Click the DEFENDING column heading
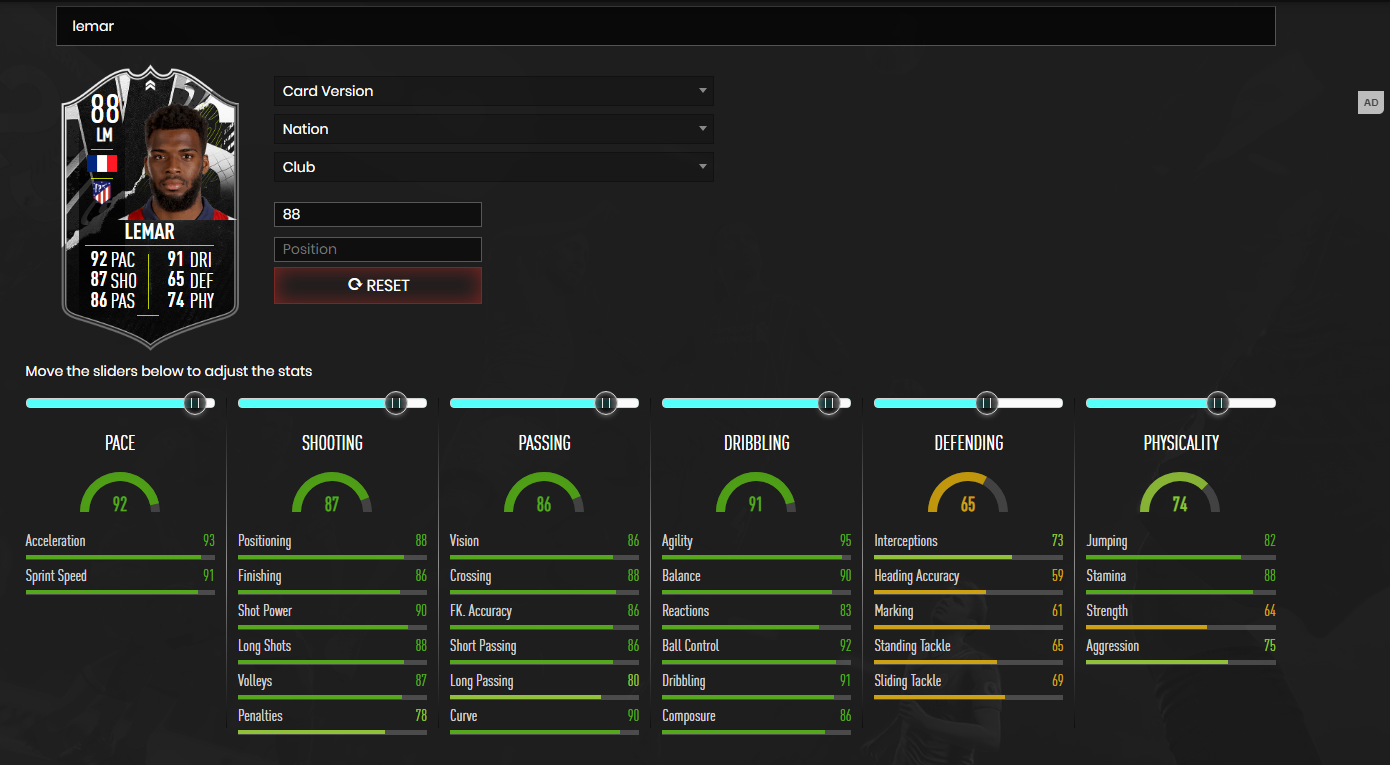1390x765 pixels. pyautogui.click(x=969, y=443)
